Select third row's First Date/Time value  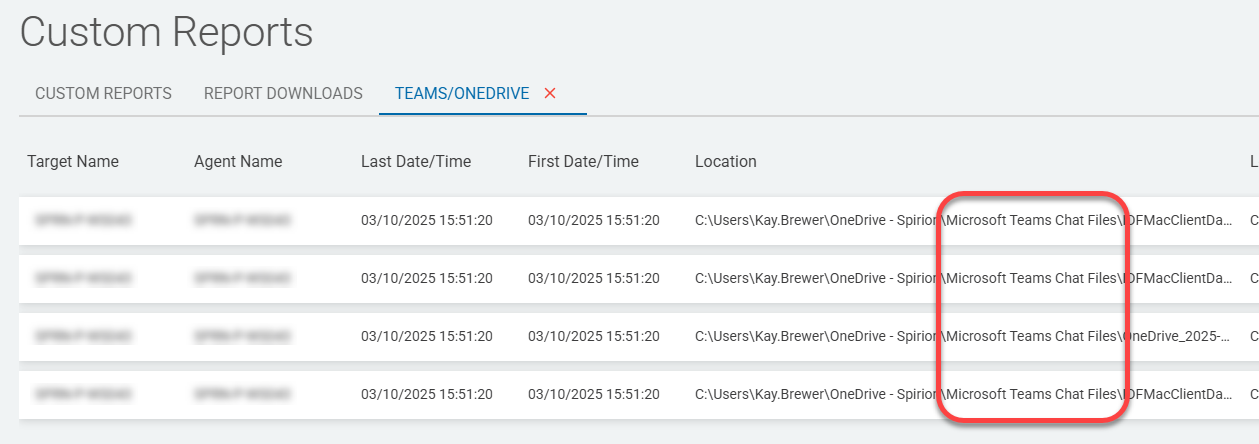coord(594,337)
